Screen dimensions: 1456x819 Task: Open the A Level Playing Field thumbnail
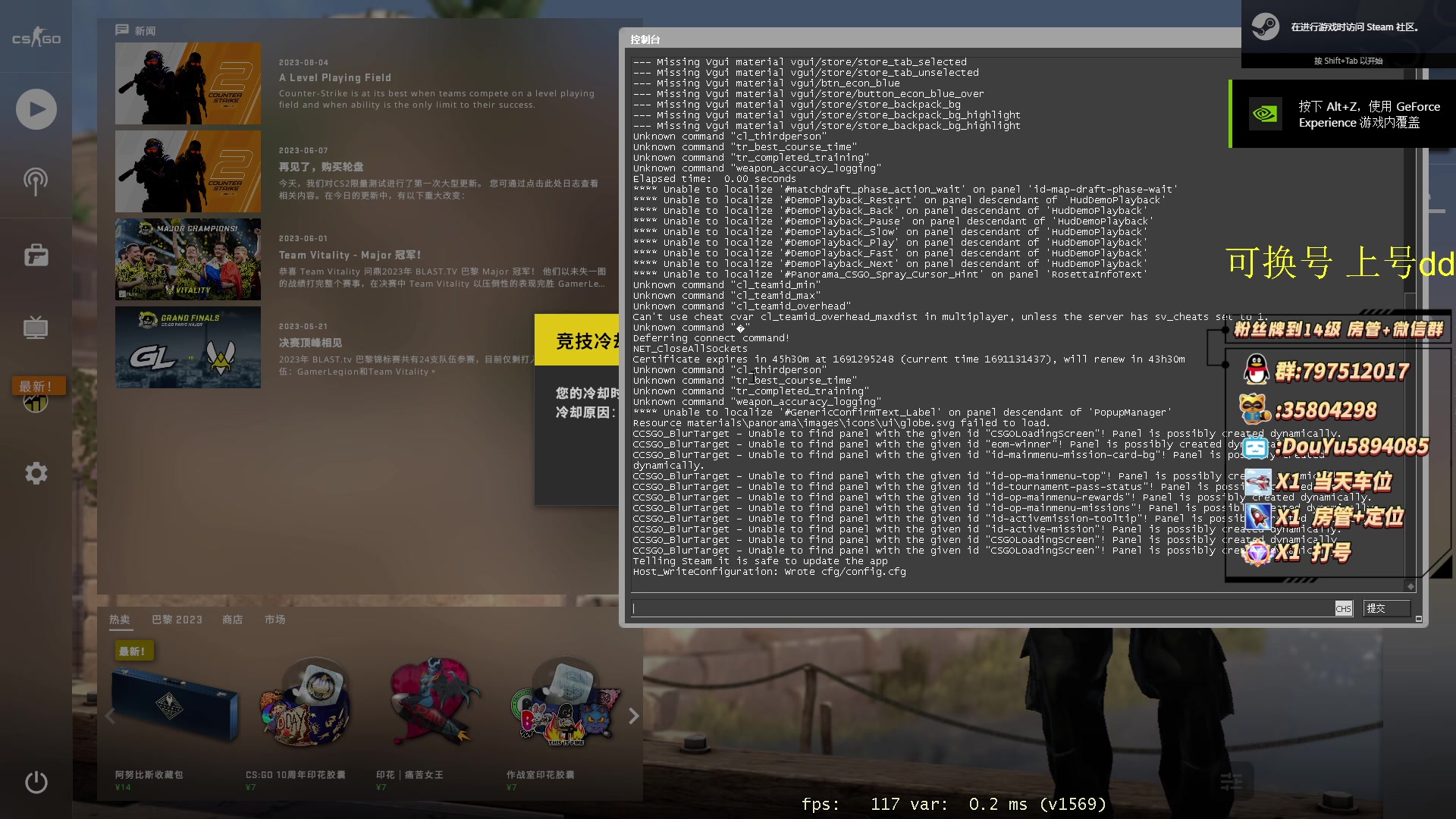pos(188,83)
